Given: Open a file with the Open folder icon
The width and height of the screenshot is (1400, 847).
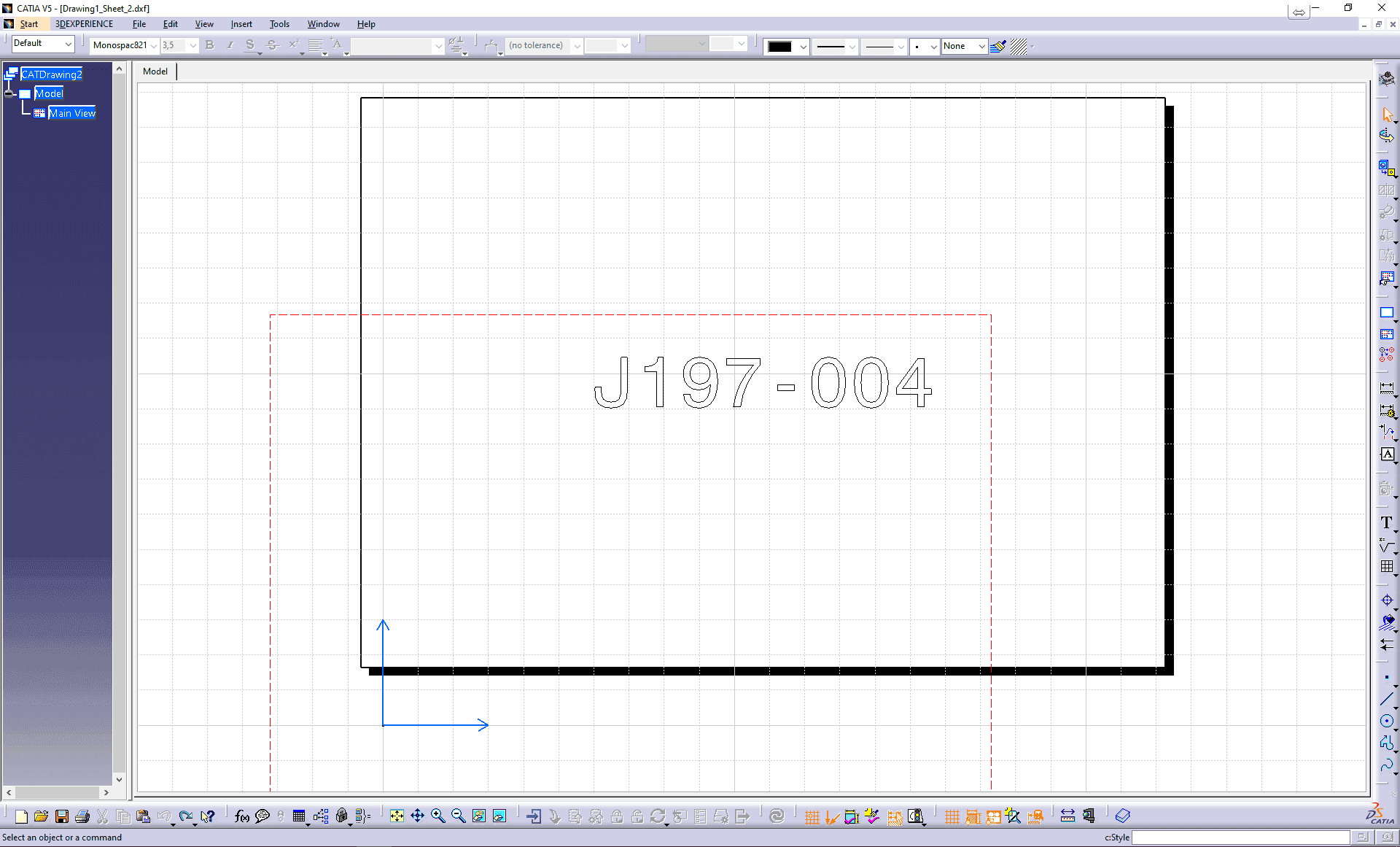Looking at the screenshot, I should [x=41, y=816].
